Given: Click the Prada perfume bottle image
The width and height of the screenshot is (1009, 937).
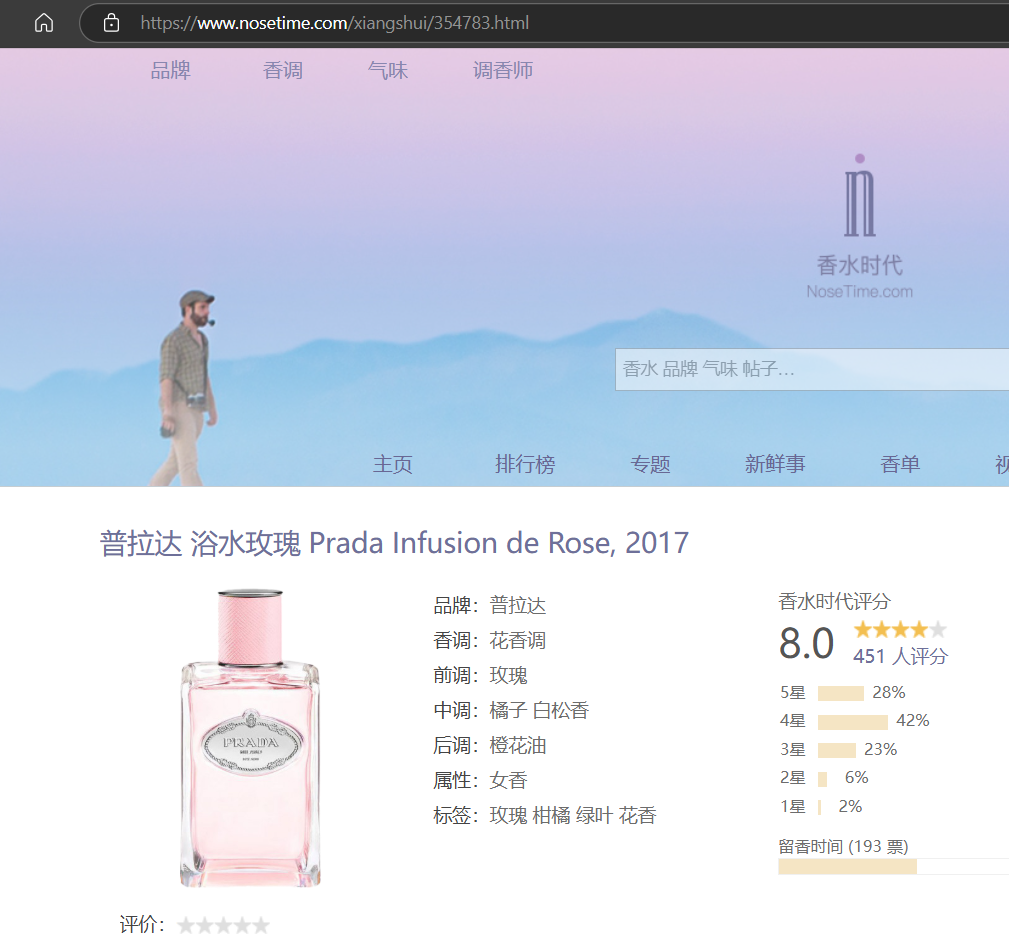Looking at the screenshot, I should pyautogui.click(x=250, y=738).
